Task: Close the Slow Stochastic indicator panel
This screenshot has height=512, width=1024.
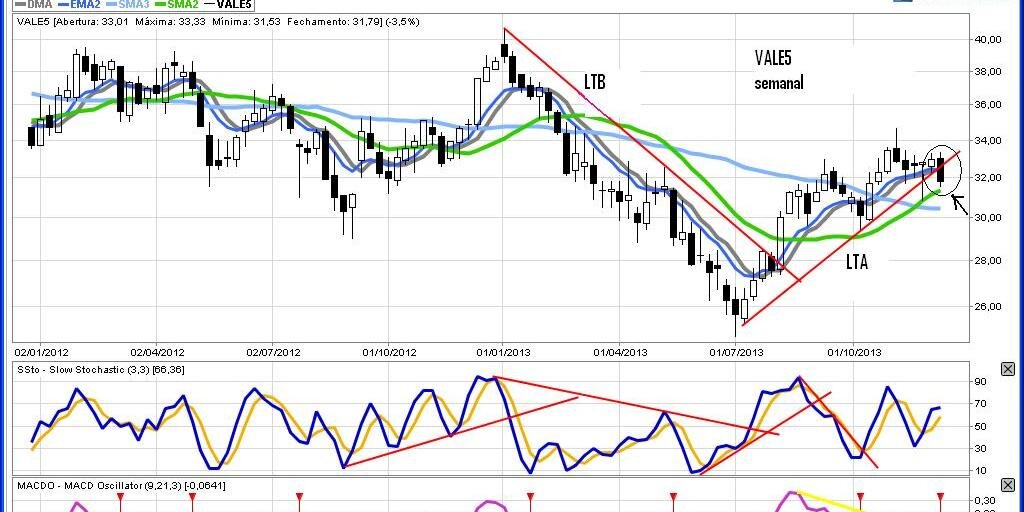Action: tap(1008, 369)
